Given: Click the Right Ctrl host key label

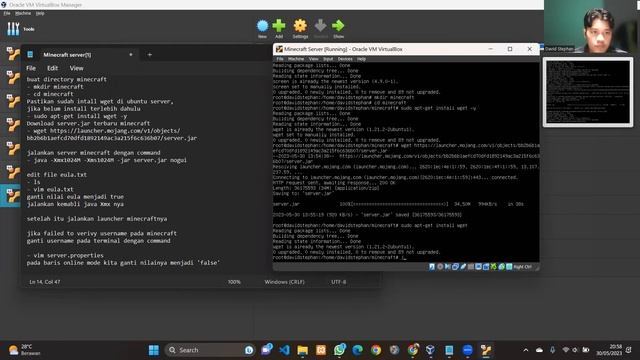Looking at the screenshot, I should (x=523, y=267).
